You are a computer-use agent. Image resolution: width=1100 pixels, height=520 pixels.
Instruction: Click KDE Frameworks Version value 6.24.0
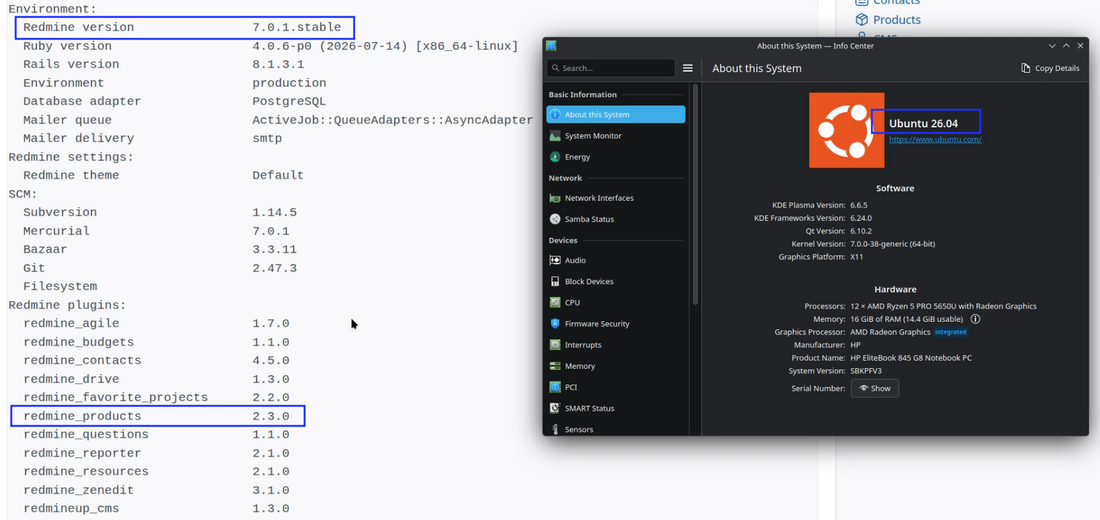pos(862,218)
